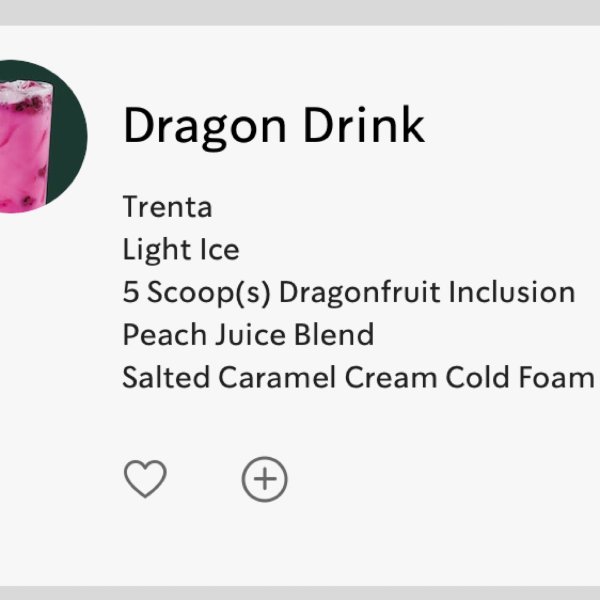Click the Dragon Drink title
The height and width of the screenshot is (600, 600).
[274, 125]
